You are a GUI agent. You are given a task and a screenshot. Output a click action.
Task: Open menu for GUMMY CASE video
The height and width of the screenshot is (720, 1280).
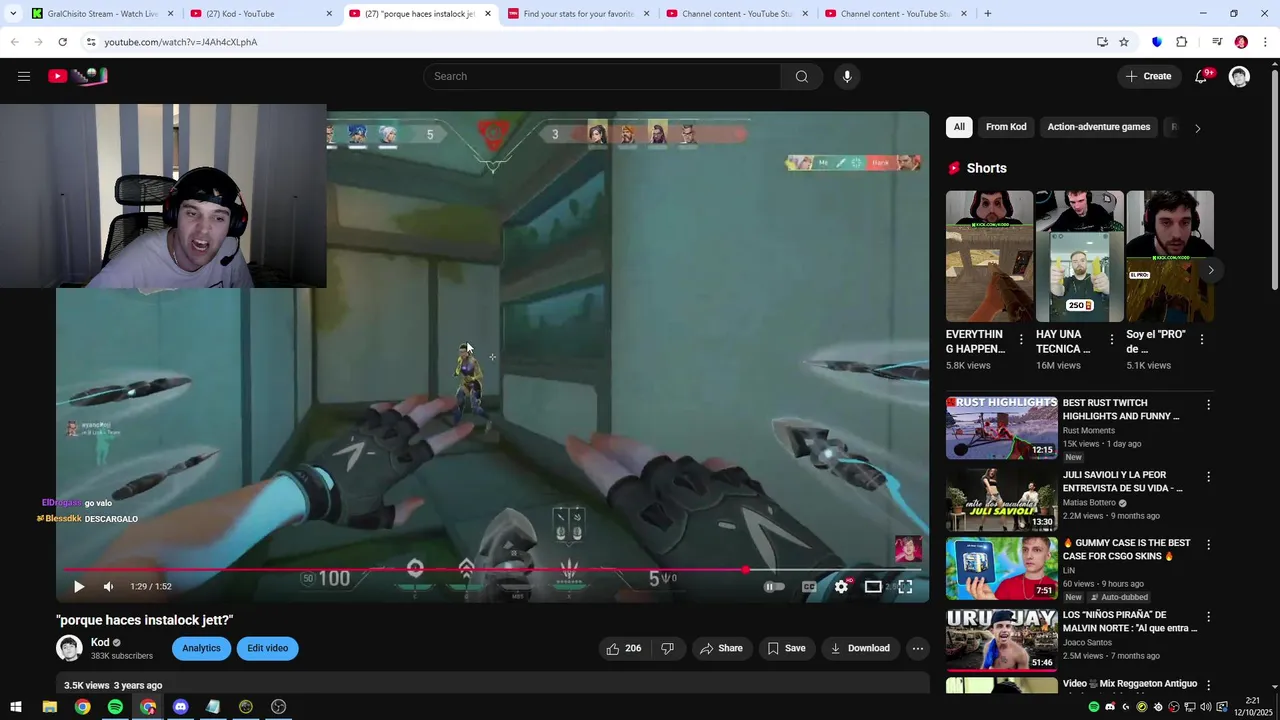[1208, 545]
